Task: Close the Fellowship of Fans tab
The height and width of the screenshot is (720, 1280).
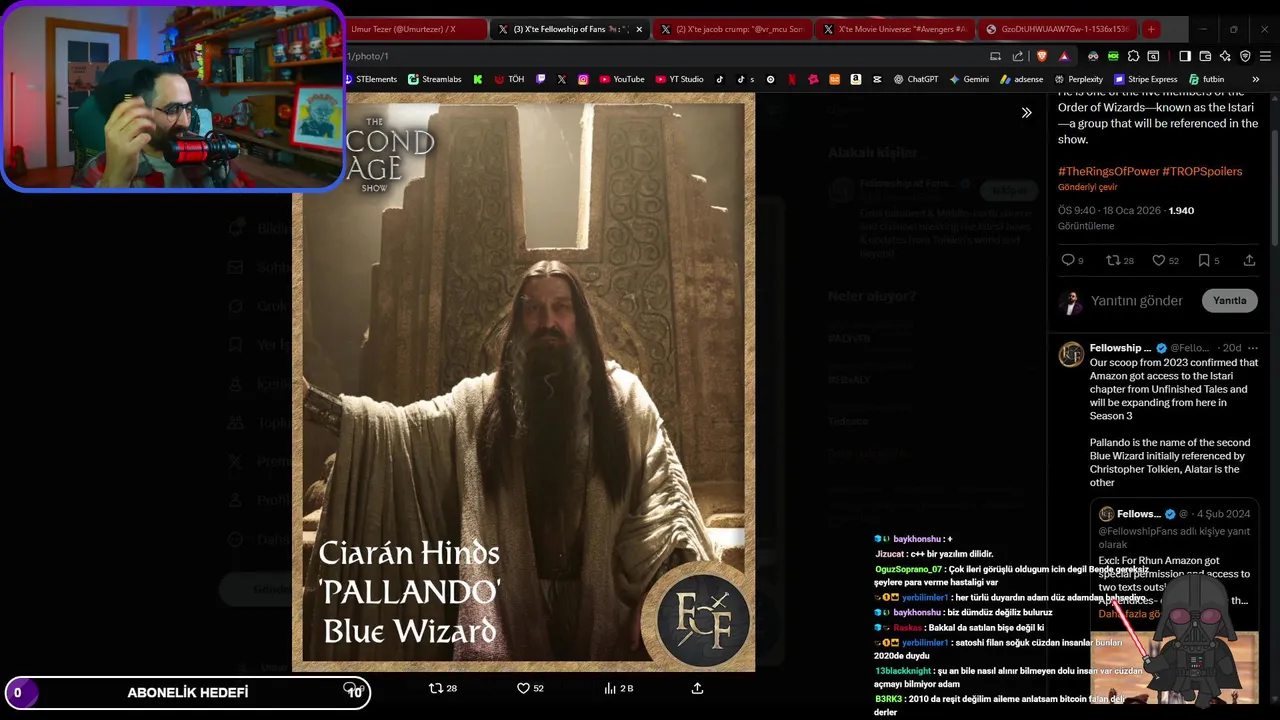Action: (x=639, y=29)
